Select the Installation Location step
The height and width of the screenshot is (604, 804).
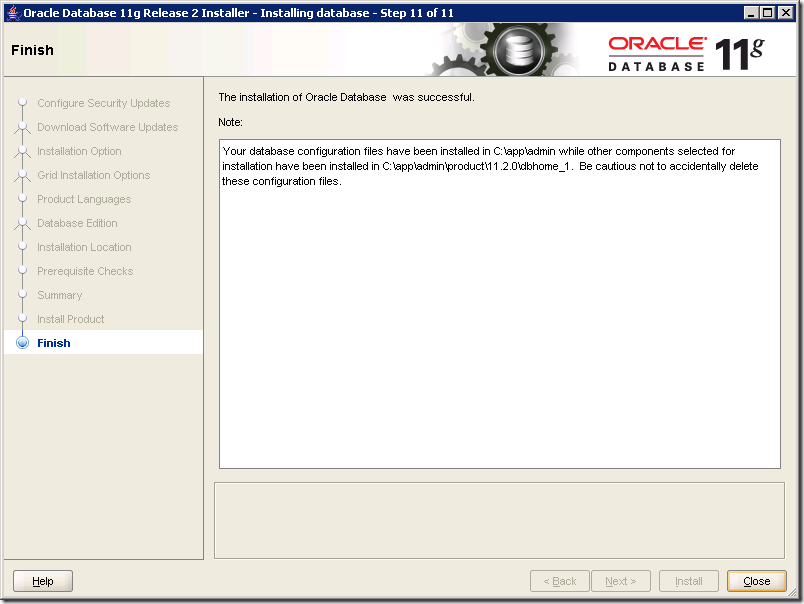pos(84,247)
